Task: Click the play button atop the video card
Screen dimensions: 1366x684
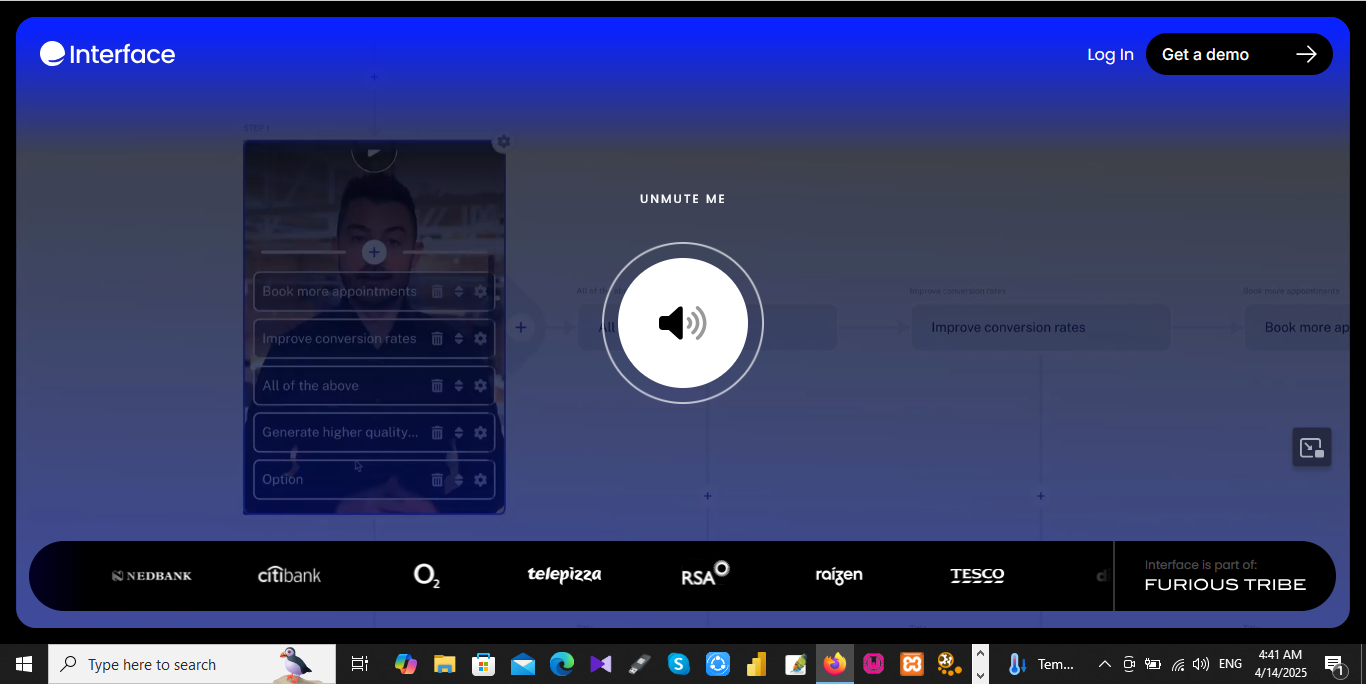Action: coord(374,154)
